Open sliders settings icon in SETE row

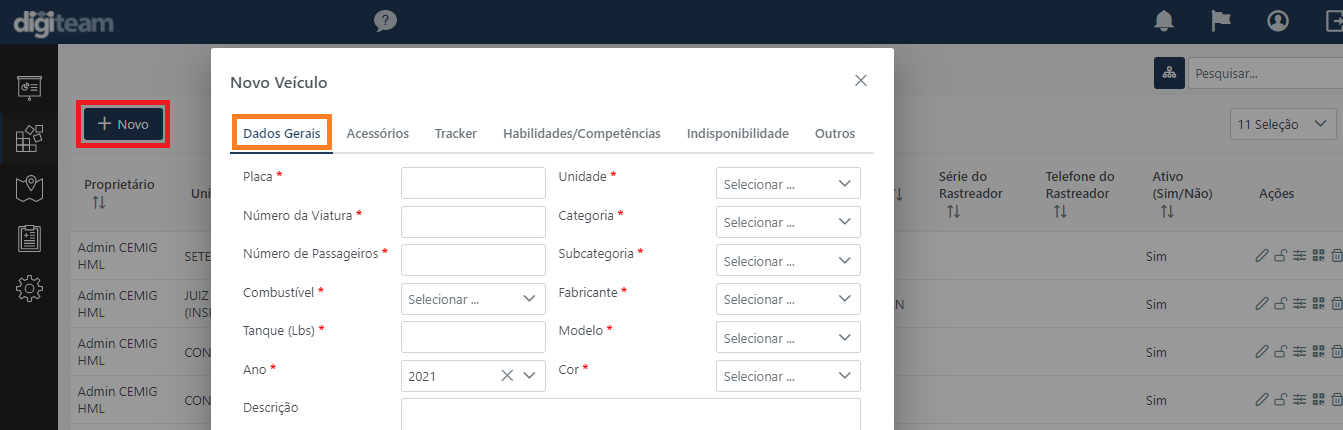click(1299, 256)
